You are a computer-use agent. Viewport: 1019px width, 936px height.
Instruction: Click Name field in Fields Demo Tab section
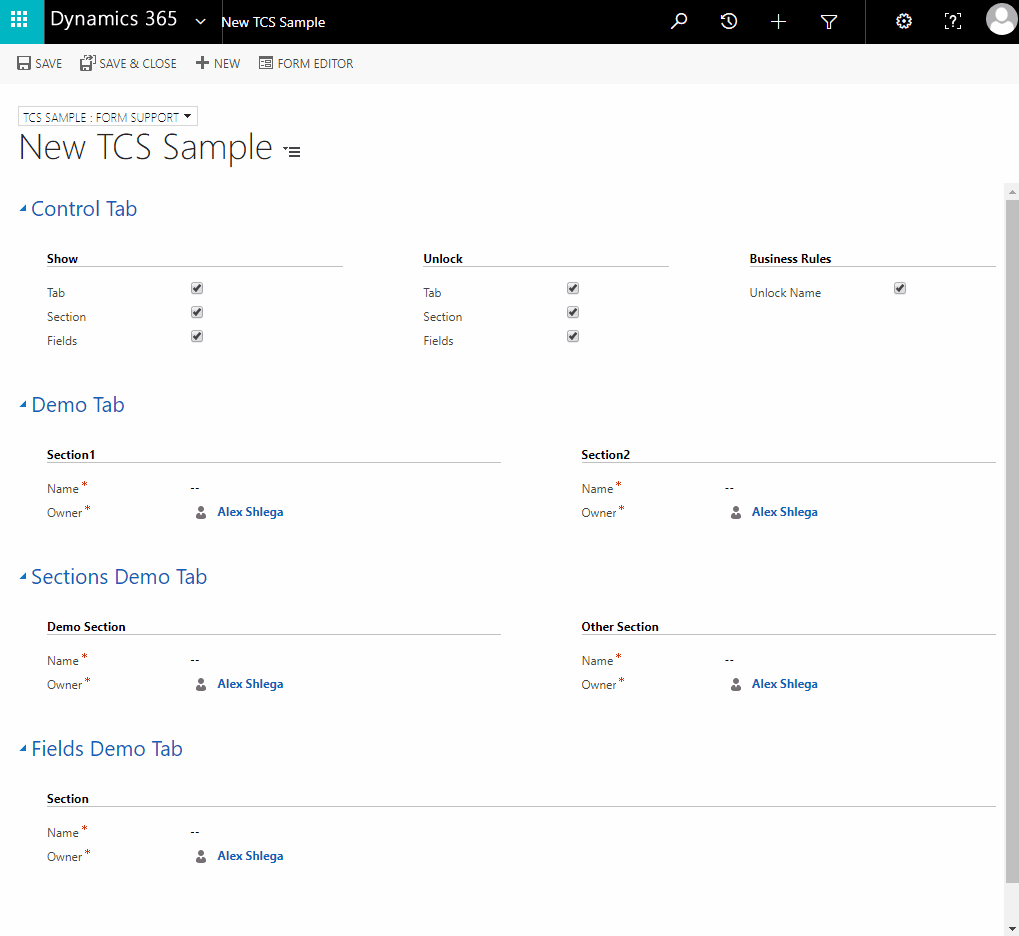[x=521, y=832]
